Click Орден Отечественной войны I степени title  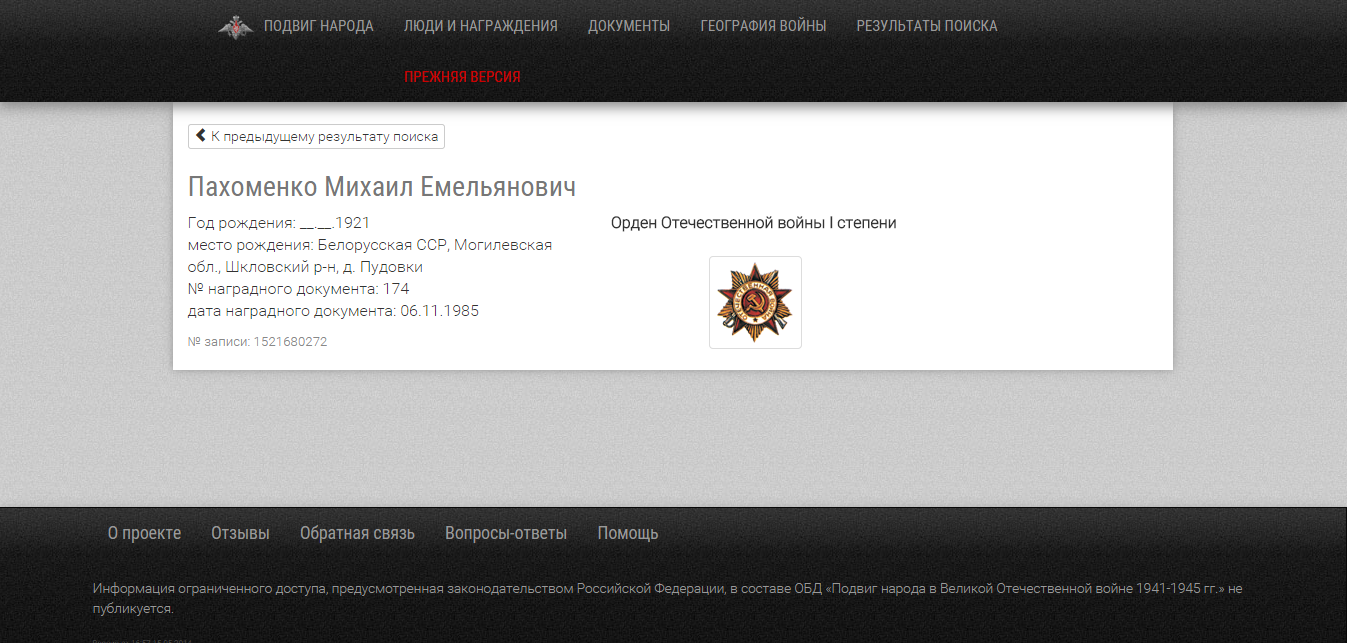point(754,223)
